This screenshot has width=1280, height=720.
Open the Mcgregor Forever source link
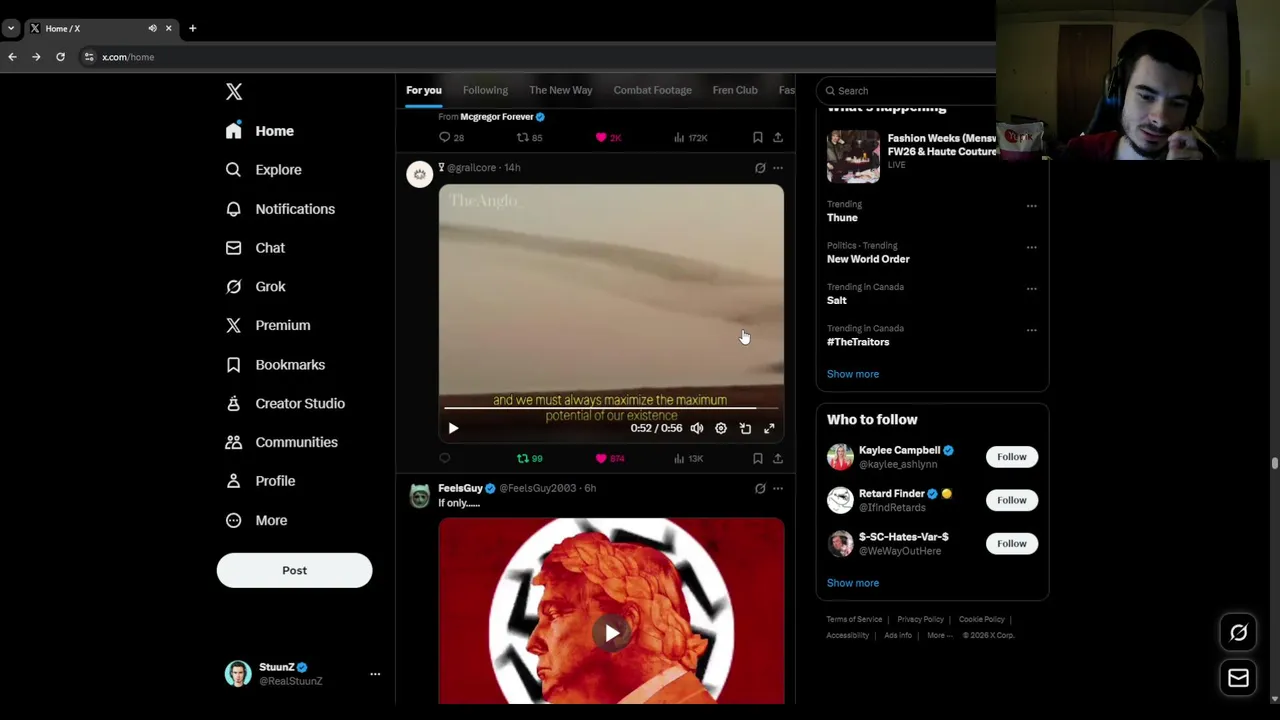(x=497, y=117)
